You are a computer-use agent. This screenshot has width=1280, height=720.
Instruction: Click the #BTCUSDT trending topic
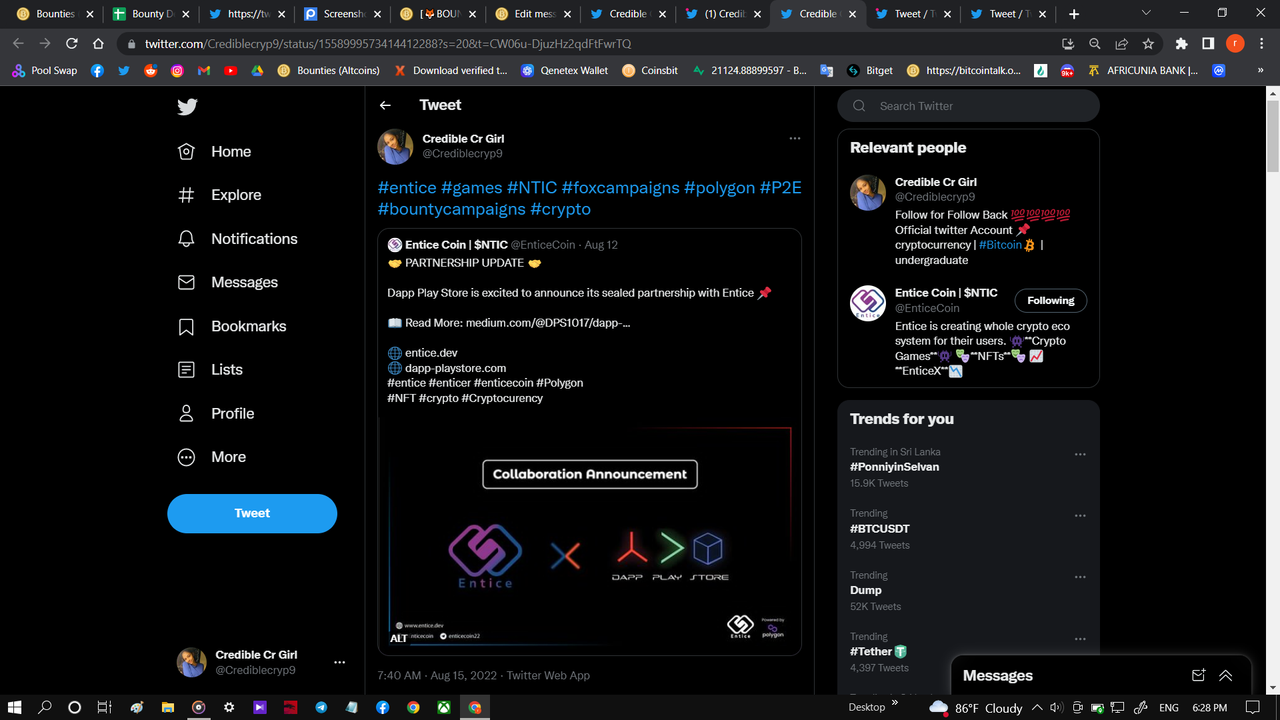[880, 529]
